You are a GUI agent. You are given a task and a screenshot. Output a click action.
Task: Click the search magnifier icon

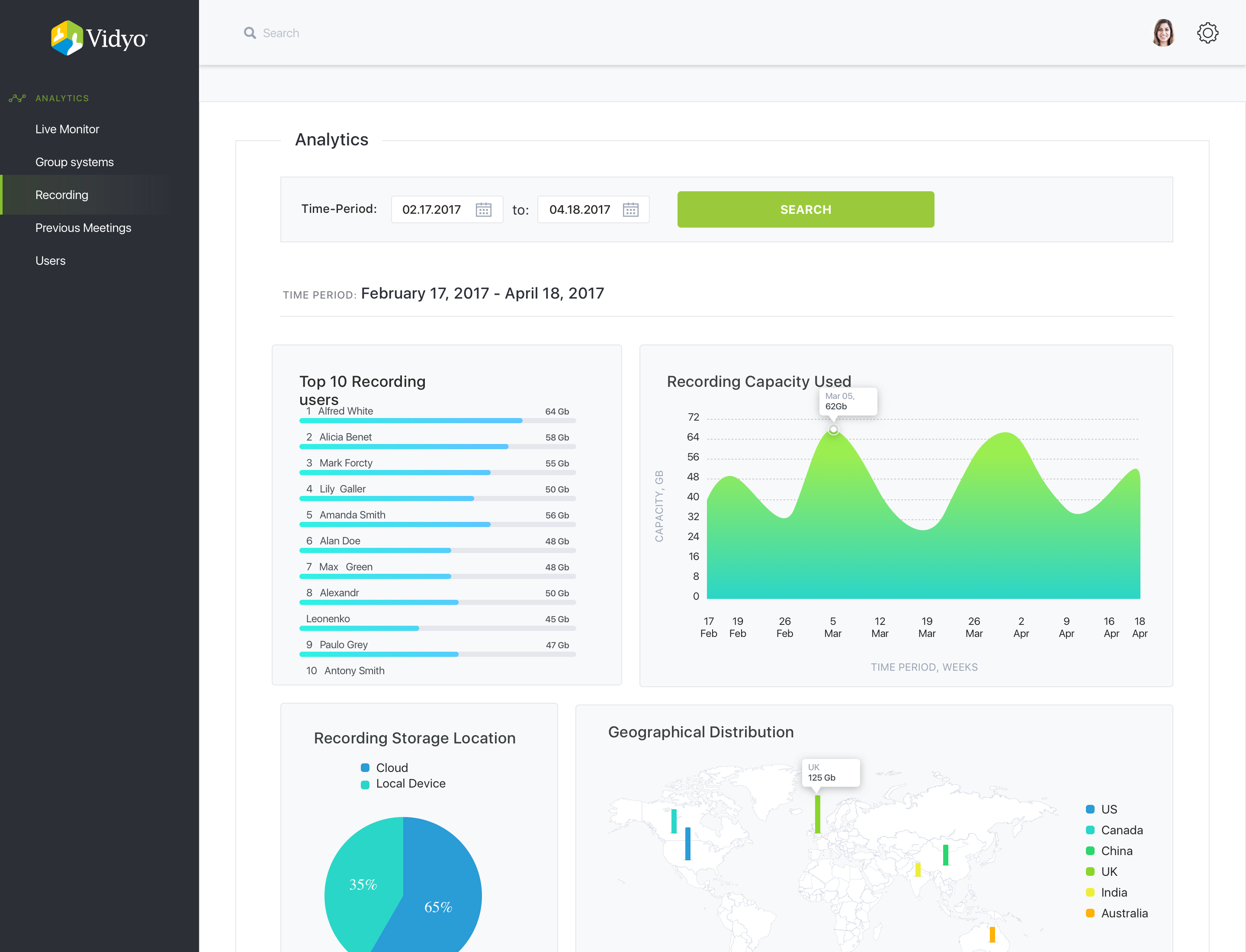pyautogui.click(x=250, y=33)
